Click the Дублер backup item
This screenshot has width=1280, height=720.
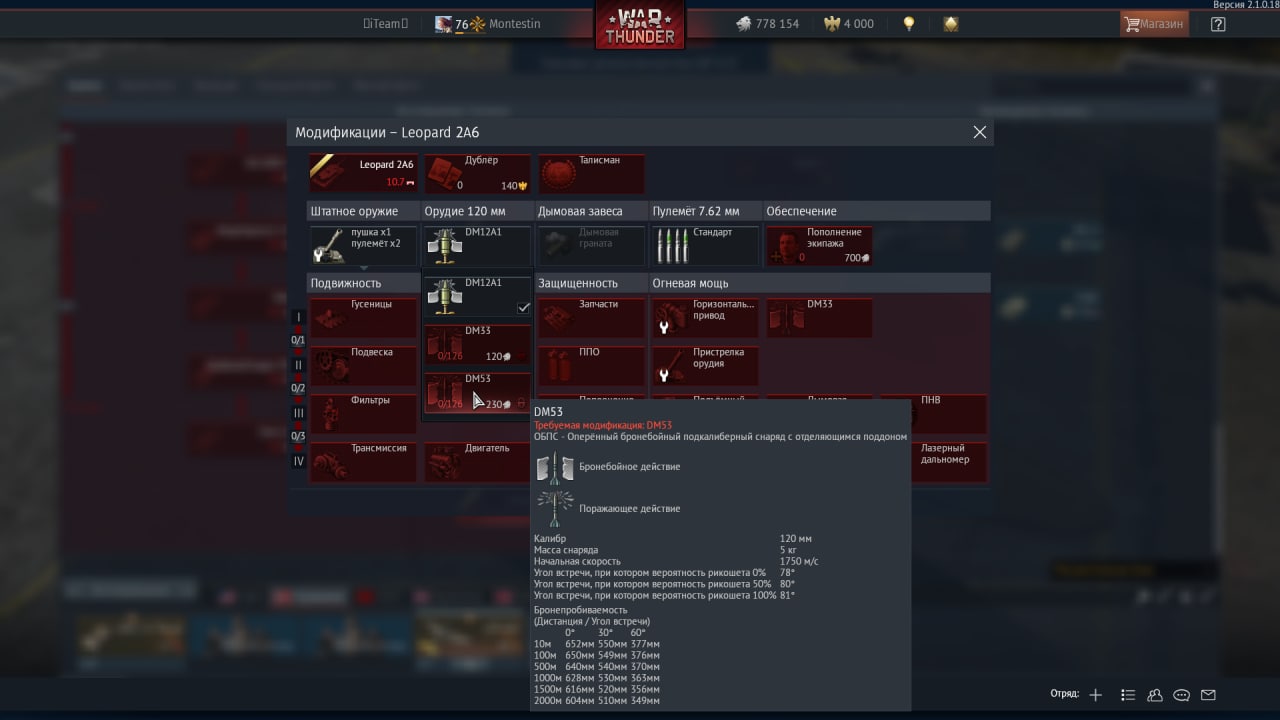click(x=477, y=173)
